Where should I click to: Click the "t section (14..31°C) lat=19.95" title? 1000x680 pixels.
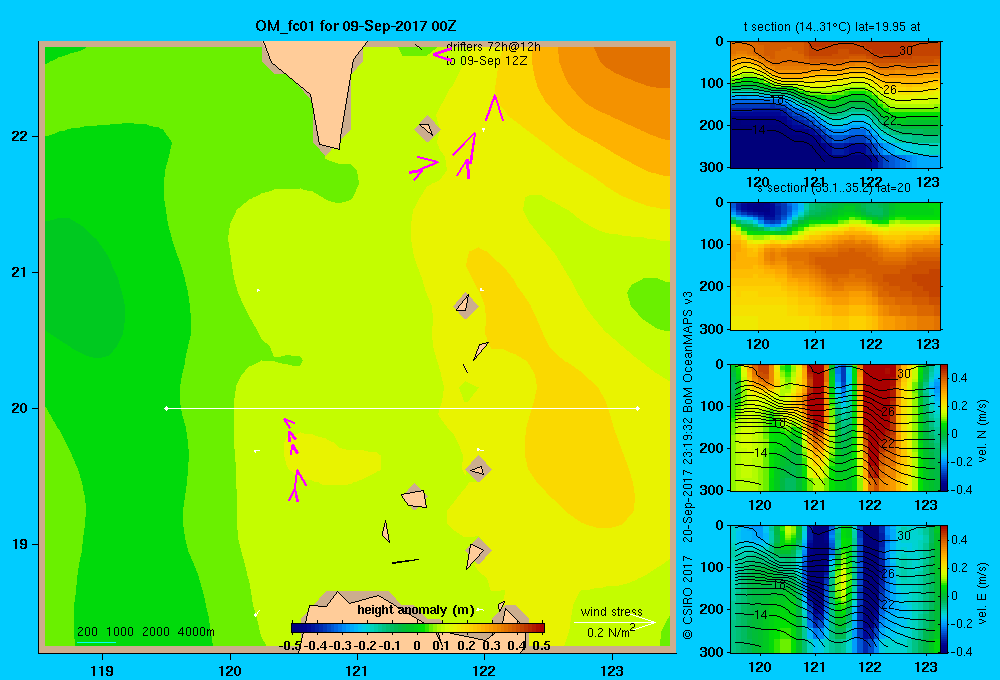point(832,27)
